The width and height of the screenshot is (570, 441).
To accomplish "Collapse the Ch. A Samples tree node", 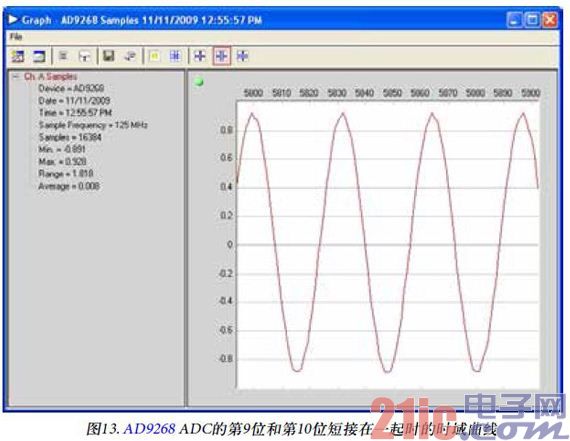I will coord(16,76).
